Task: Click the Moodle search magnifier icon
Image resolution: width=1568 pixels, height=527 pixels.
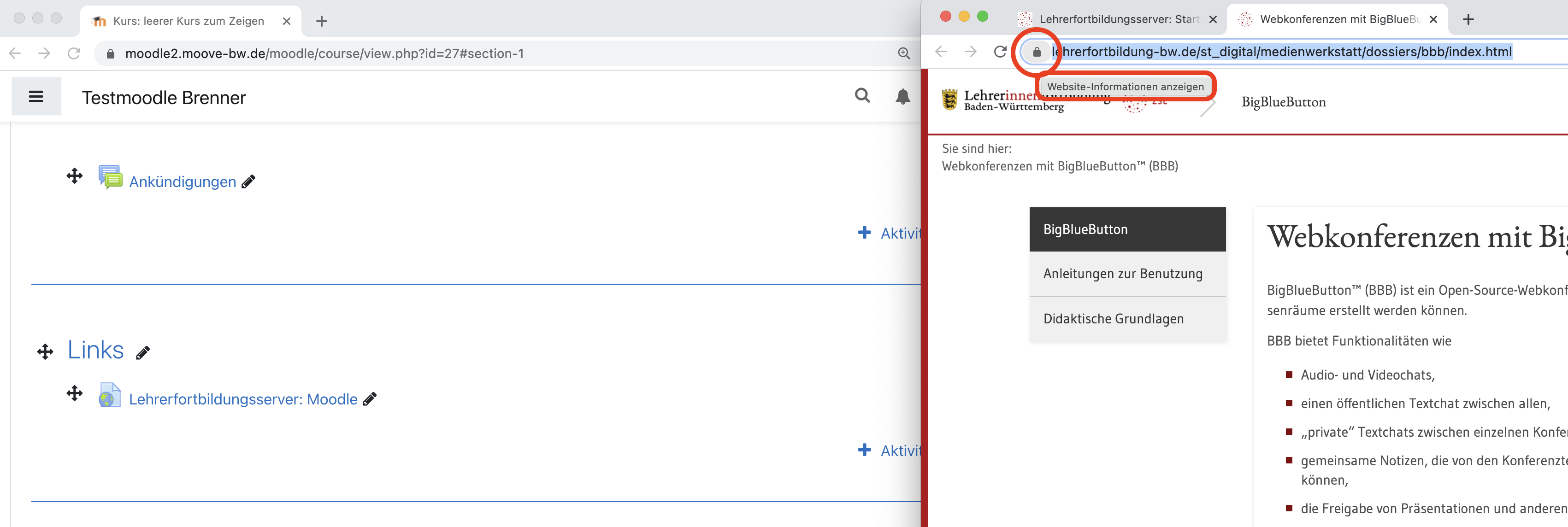Action: pos(862,95)
